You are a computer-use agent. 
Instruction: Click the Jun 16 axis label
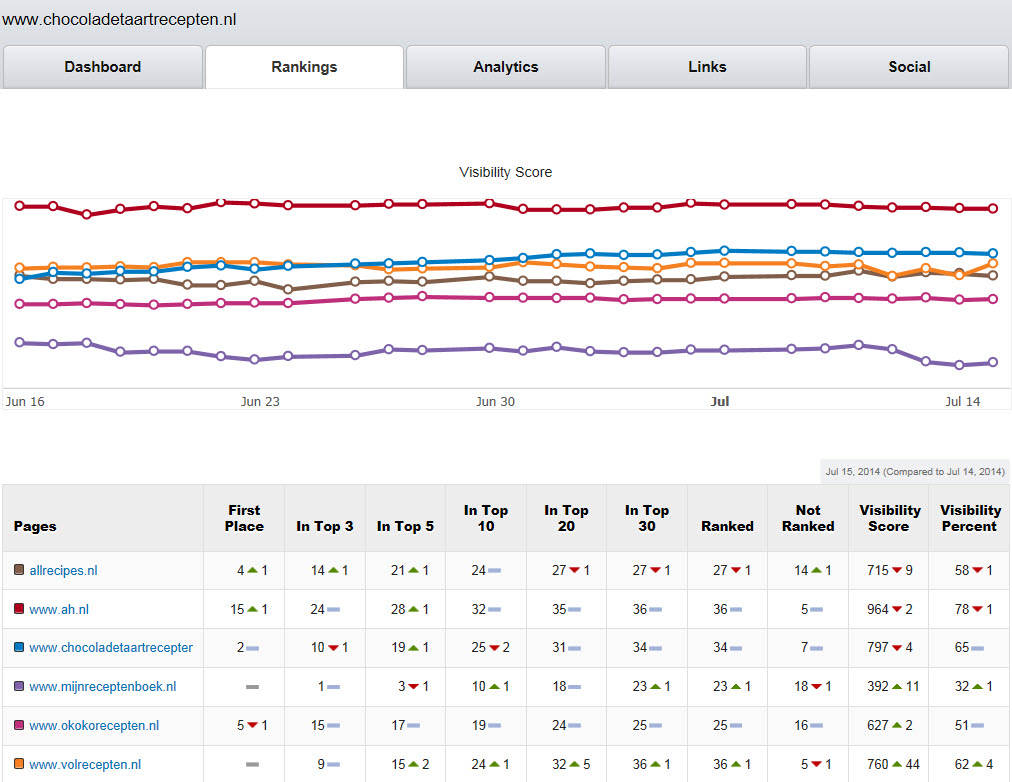pos(25,401)
